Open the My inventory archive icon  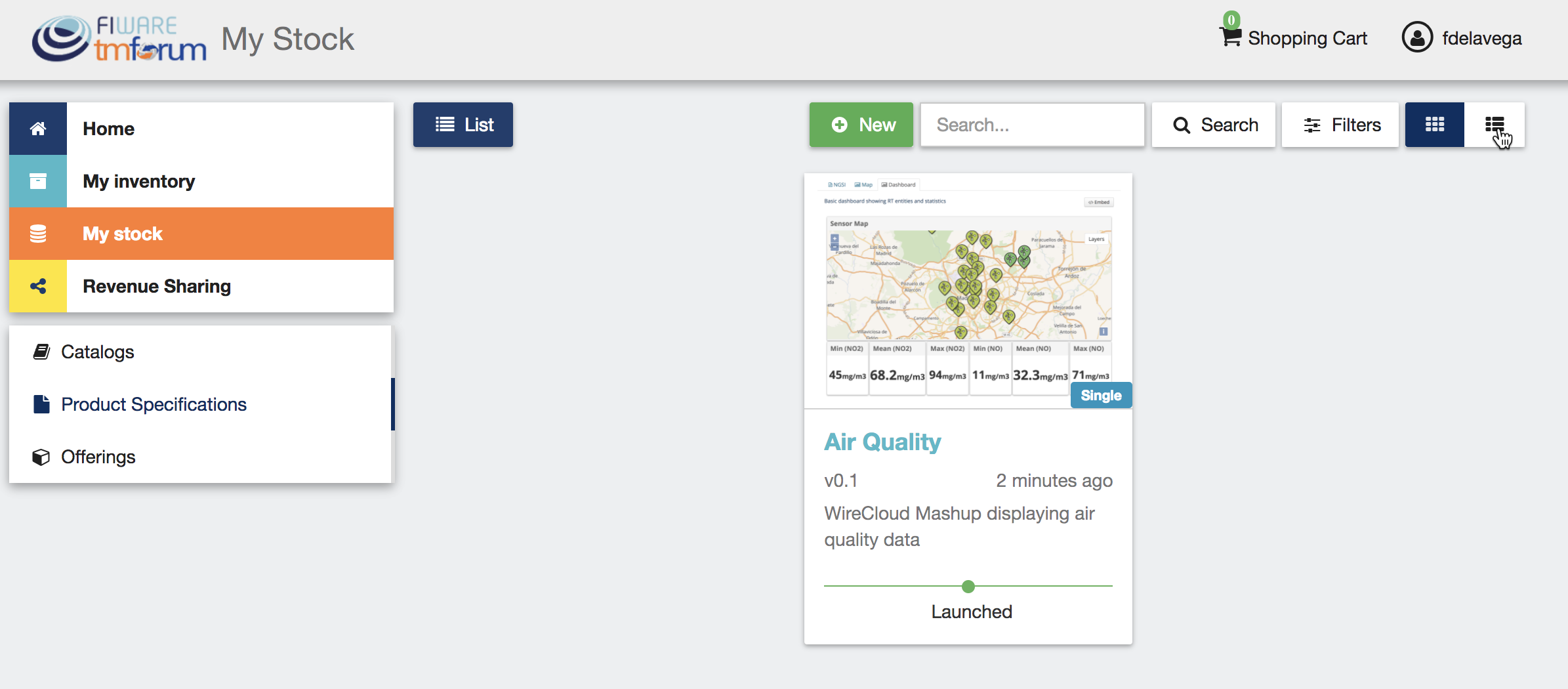click(x=38, y=181)
